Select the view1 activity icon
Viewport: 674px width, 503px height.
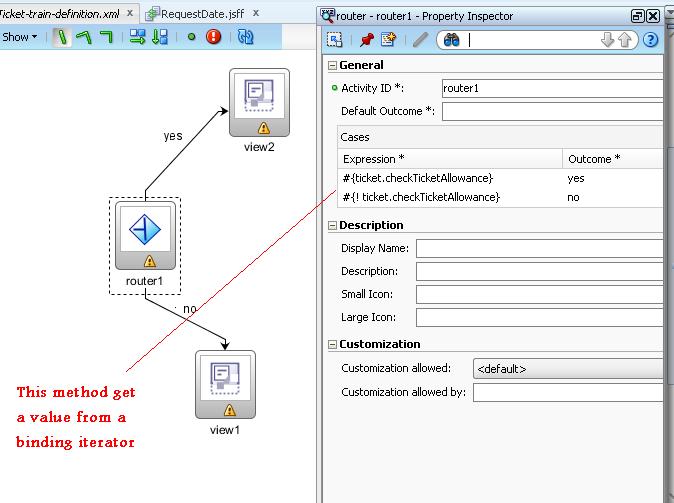pos(225,382)
